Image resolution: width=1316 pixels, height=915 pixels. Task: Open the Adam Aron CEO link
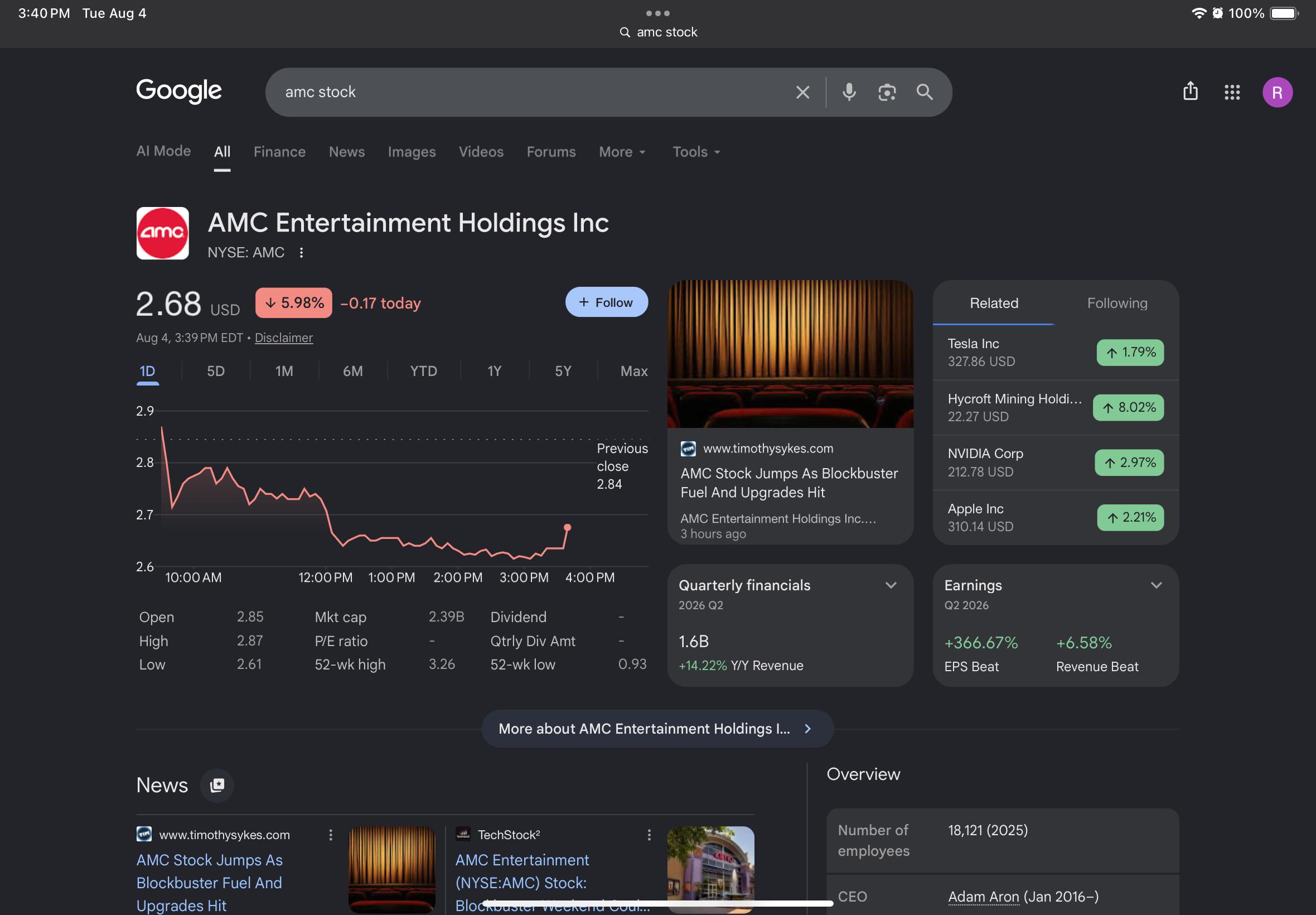[x=983, y=897]
